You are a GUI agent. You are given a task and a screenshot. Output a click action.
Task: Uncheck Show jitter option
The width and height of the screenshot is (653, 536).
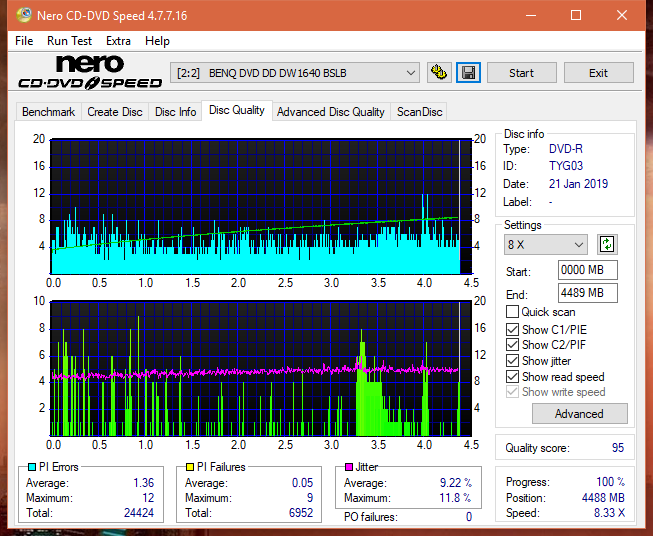coord(512,361)
